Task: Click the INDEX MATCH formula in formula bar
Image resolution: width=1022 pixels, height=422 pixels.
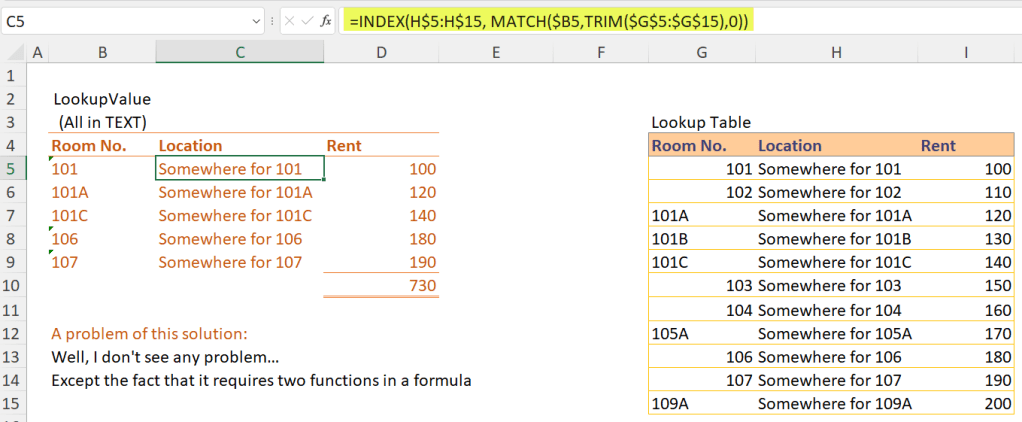Action: pyautogui.click(x=548, y=20)
